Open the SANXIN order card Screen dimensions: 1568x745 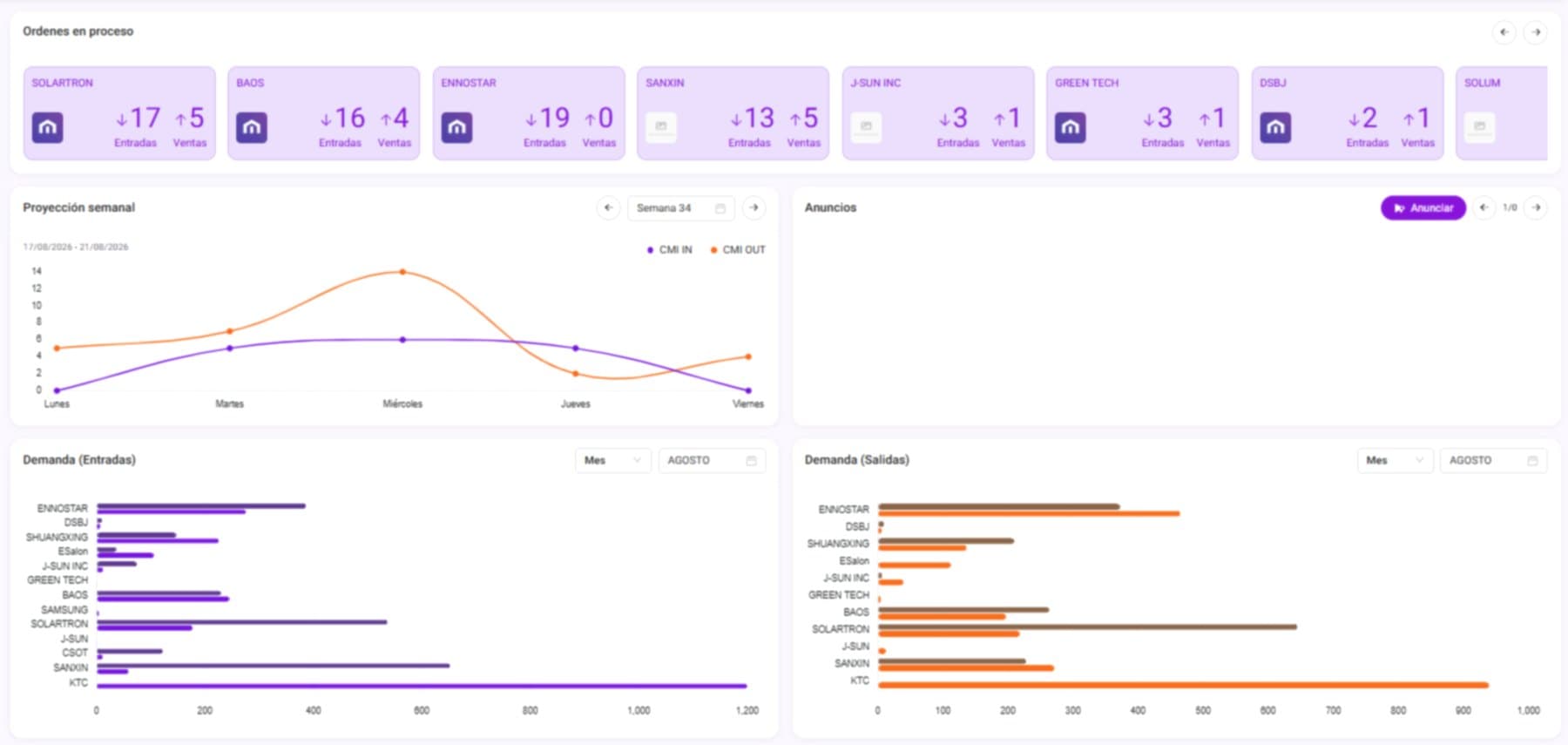point(733,113)
